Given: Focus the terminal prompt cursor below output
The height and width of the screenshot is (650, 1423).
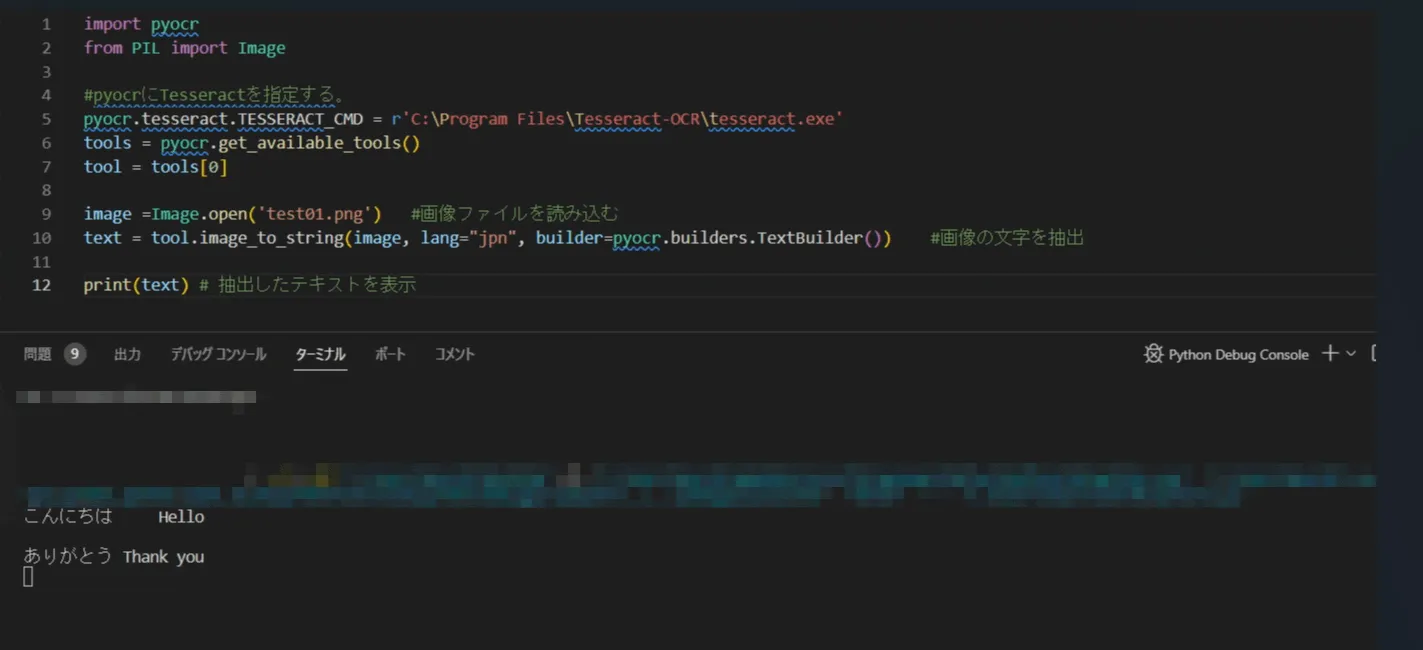Looking at the screenshot, I should tap(28, 577).
